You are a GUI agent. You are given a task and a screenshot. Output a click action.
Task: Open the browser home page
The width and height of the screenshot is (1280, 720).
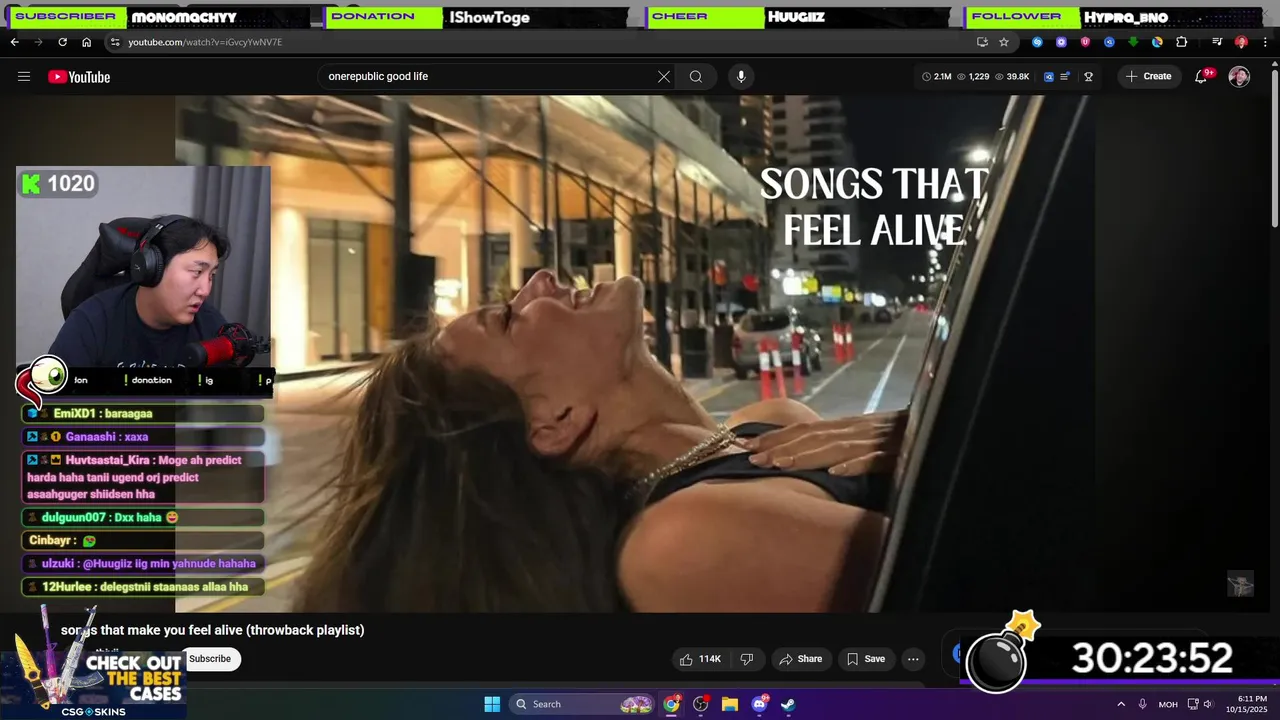point(86,42)
